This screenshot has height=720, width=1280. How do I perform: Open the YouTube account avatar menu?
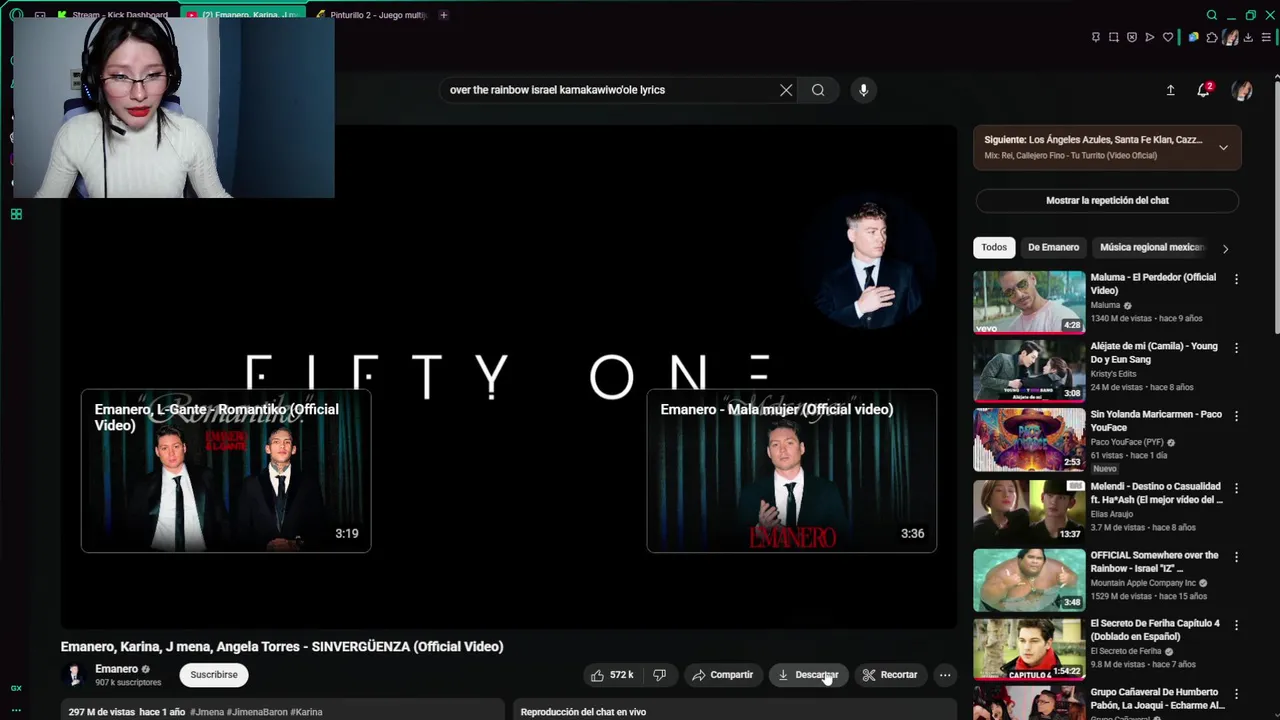[x=1242, y=90]
